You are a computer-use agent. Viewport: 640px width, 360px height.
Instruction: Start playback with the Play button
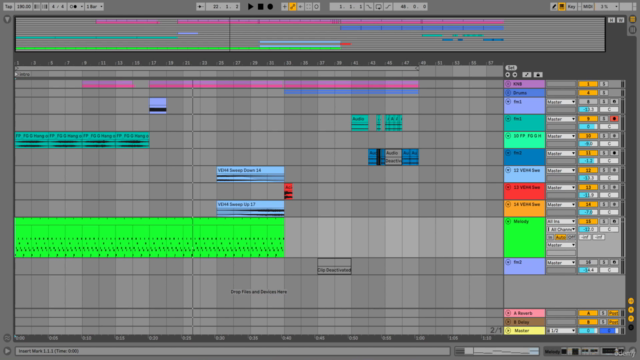pyautogui.click(x=251, y=7)
